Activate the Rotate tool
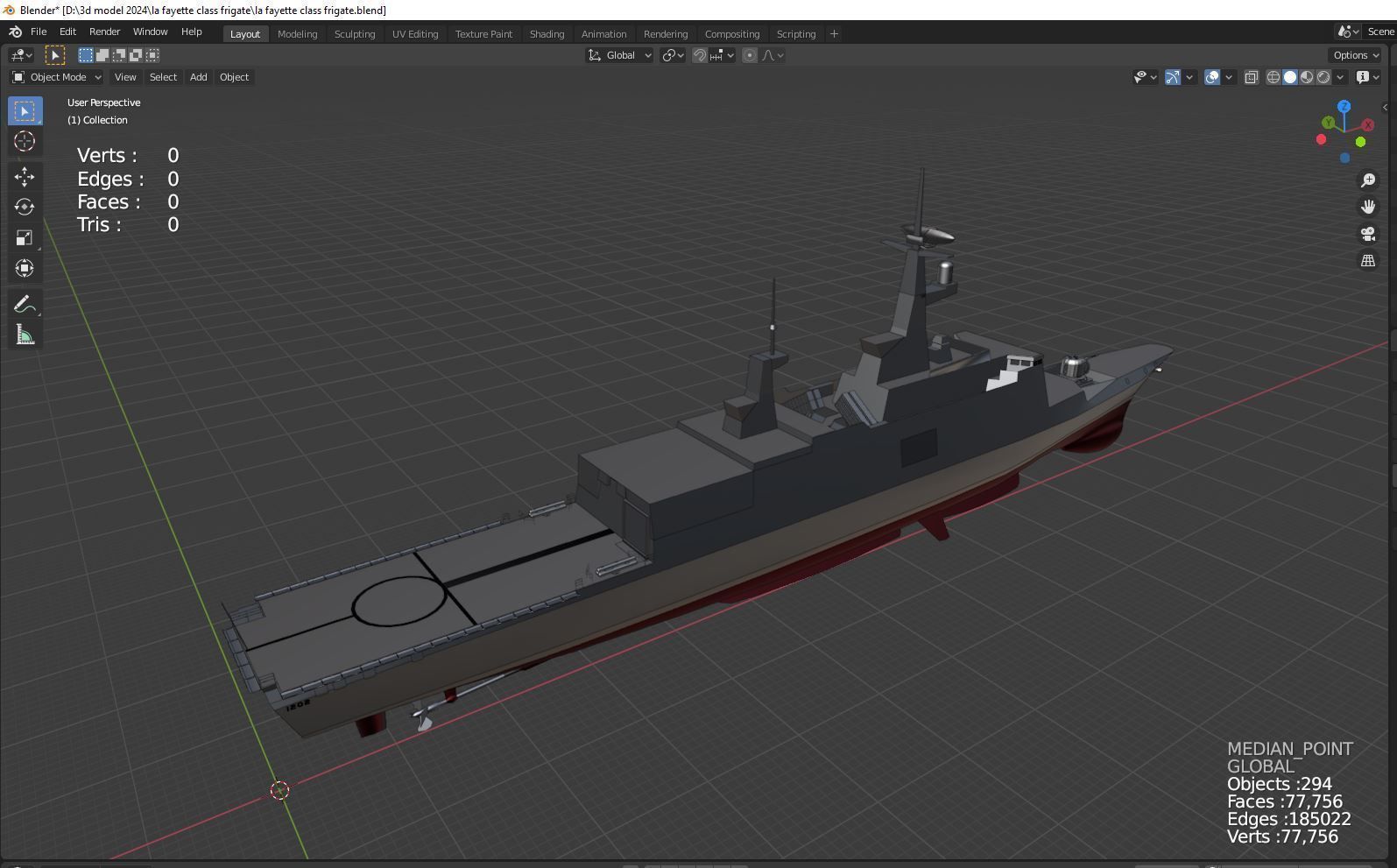 [x=25, y=208]
